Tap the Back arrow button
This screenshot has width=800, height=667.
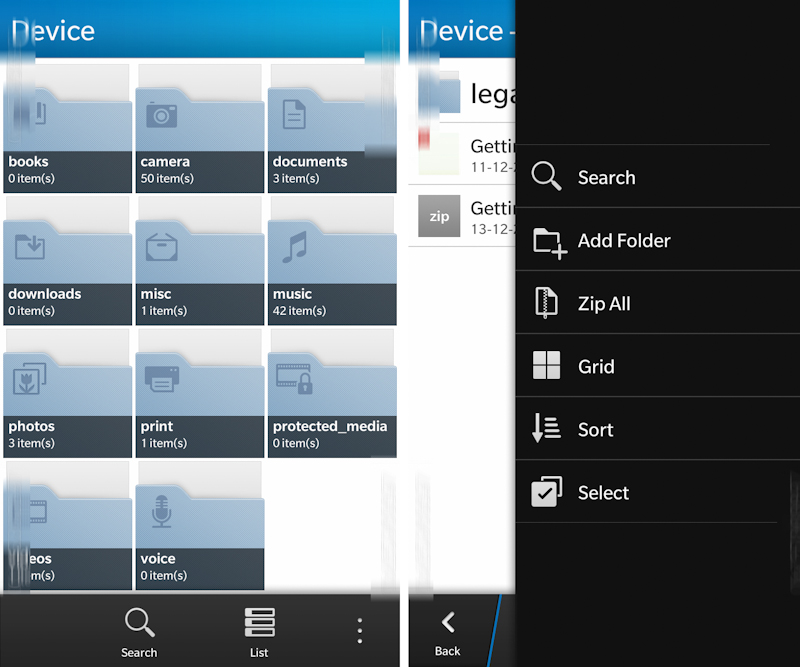448,630
